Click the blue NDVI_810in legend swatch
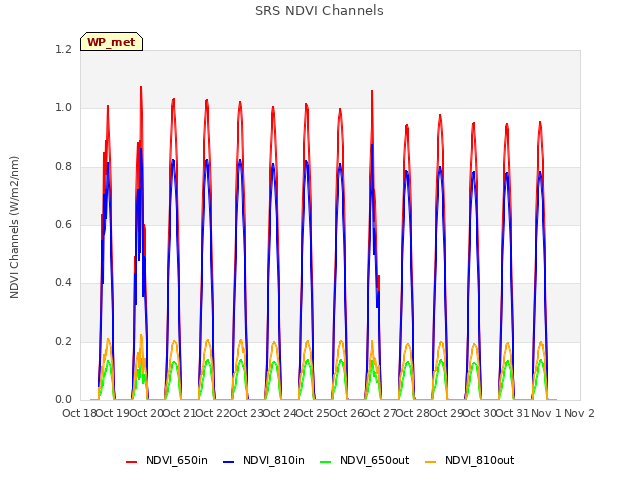This screenshot has width=640, height=480. click(x=229, y=462)
